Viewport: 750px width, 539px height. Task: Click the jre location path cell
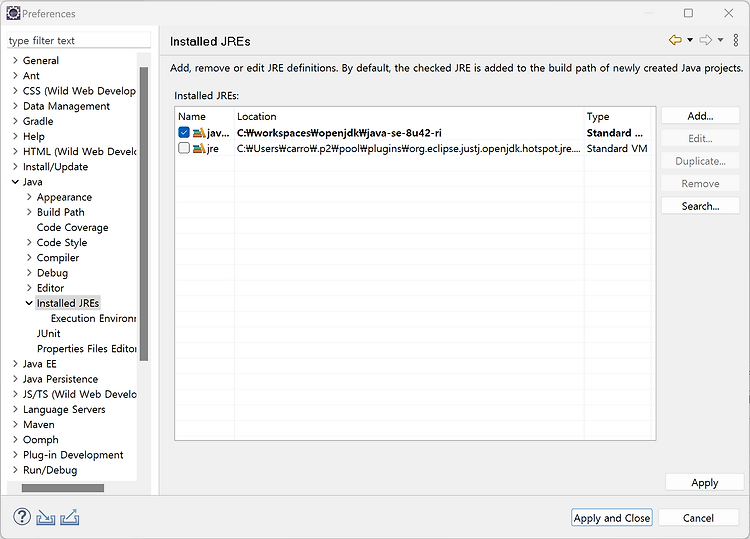tap(409, 148)
